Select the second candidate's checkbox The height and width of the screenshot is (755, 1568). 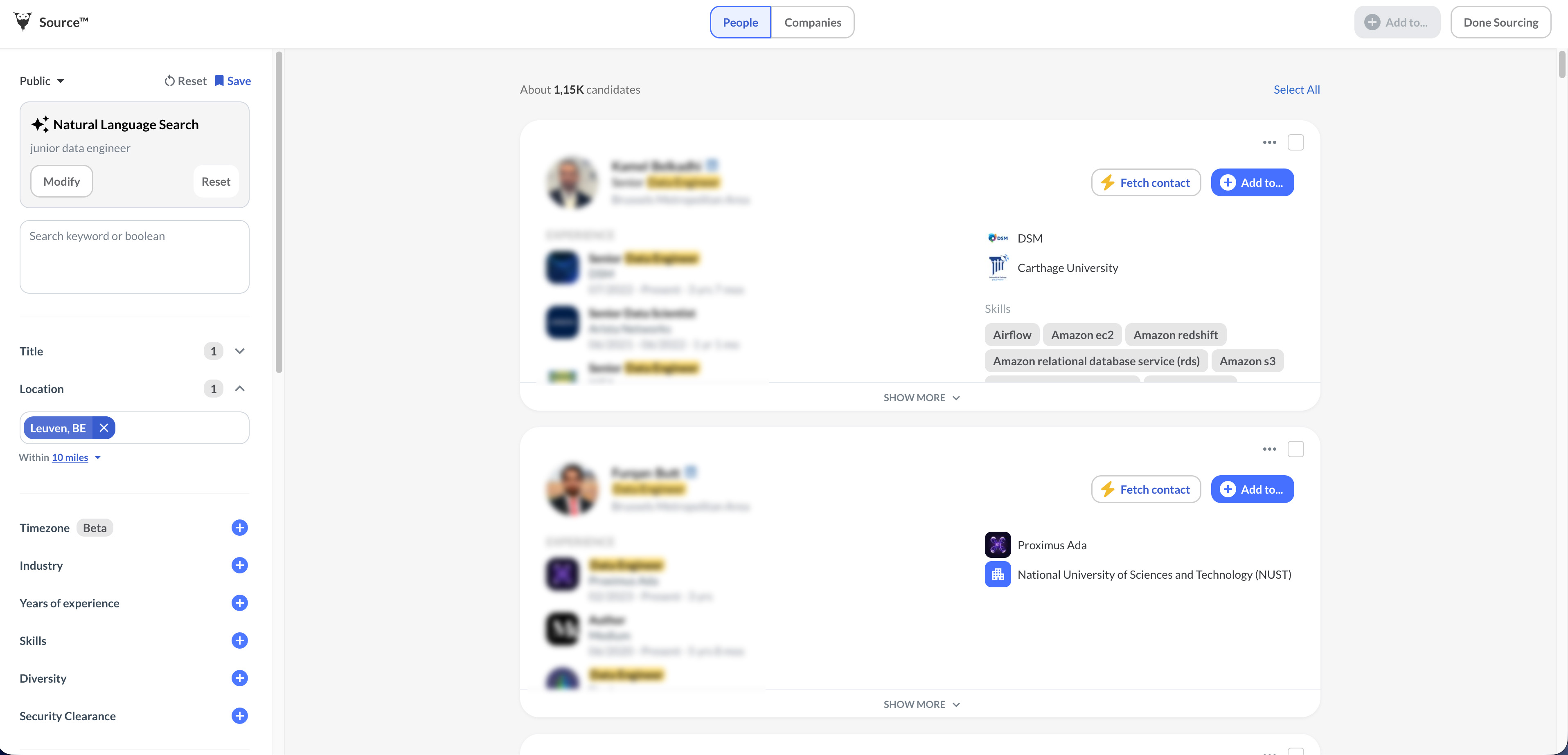(x=1295, y=449)
